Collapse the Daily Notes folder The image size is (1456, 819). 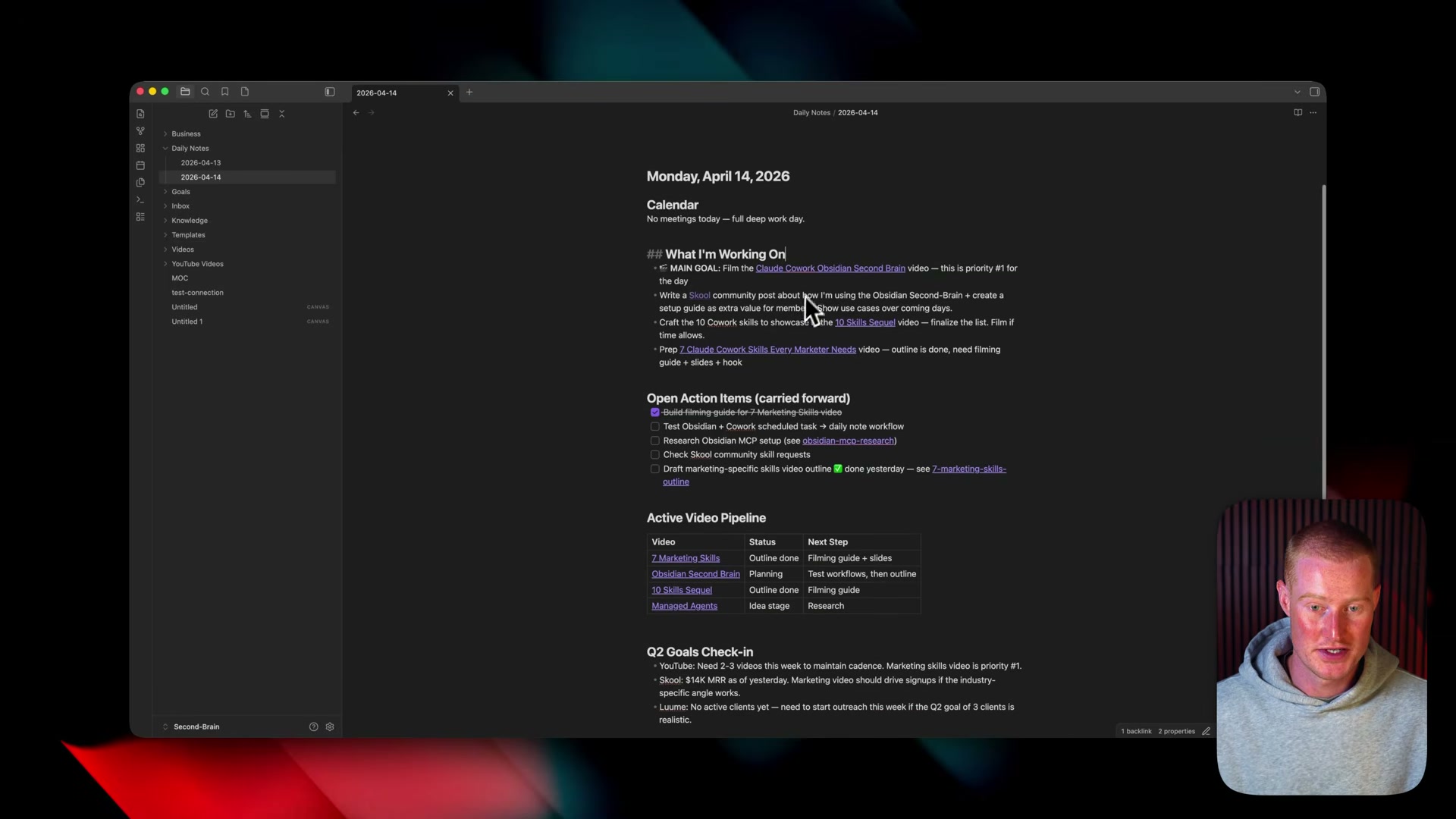click(x=165, y=148)
